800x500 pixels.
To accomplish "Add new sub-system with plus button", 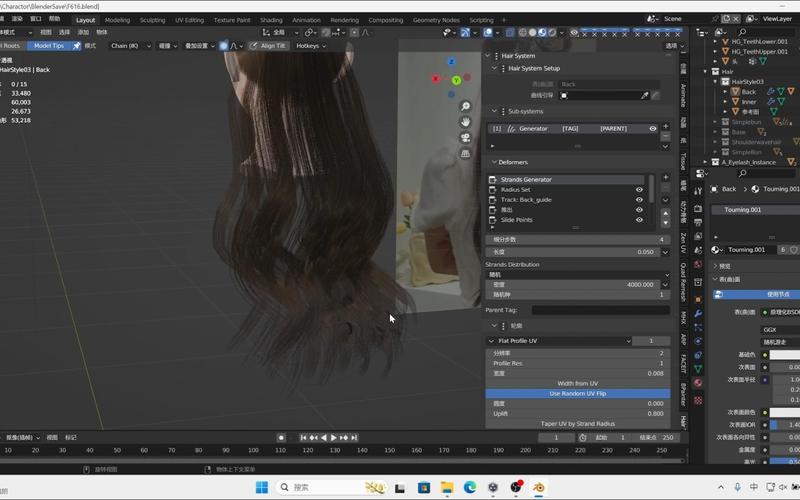I will point(665,126).
